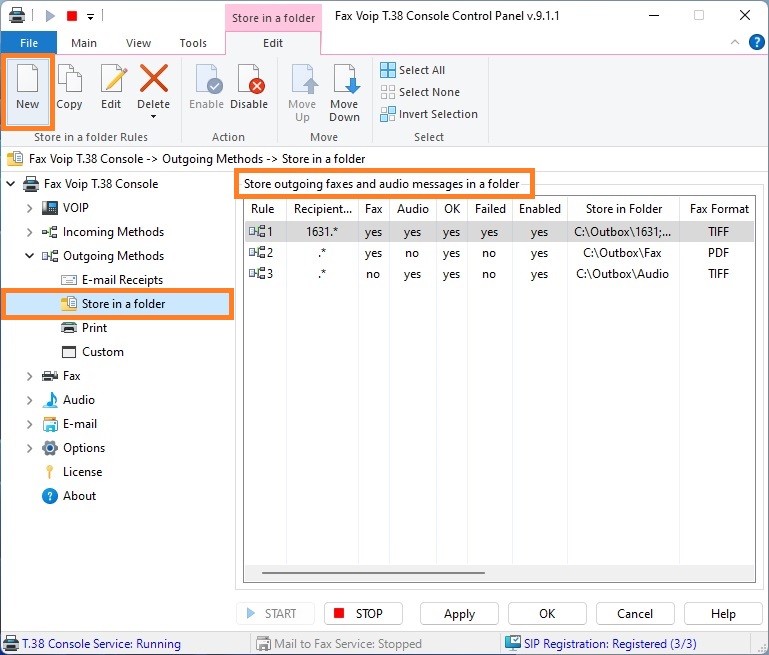Click the Enable rule icon
The image size is (769, 655).
(207, 79)
